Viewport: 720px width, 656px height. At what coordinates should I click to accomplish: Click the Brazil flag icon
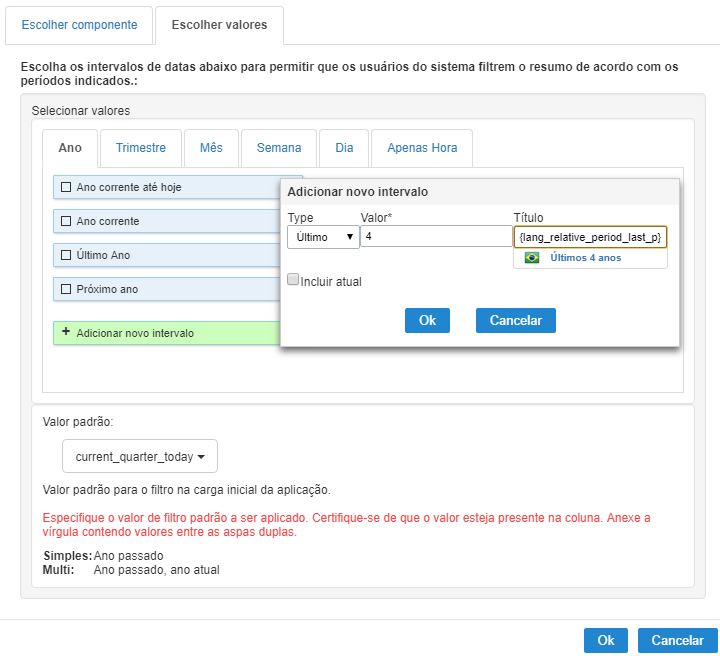click(x=532, y=258)
